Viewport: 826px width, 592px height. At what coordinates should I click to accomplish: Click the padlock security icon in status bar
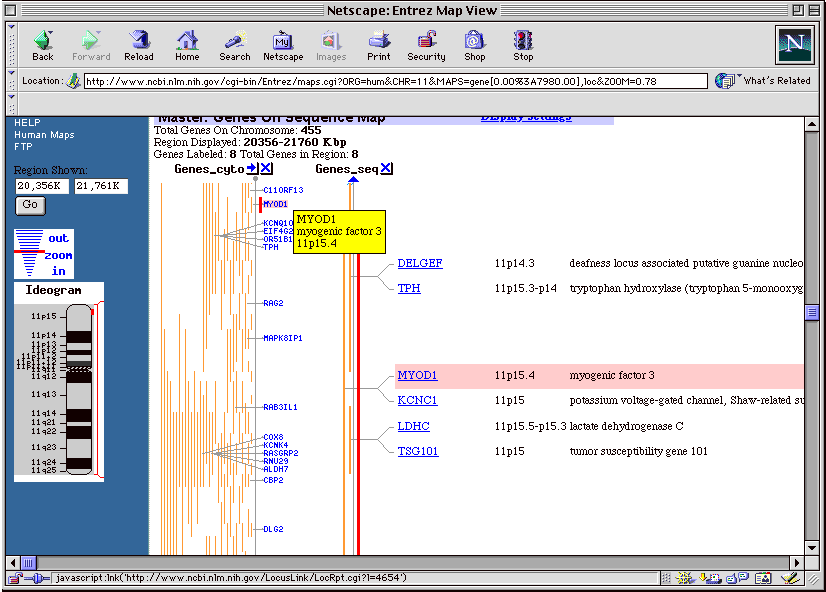click(x=15, y=578)
